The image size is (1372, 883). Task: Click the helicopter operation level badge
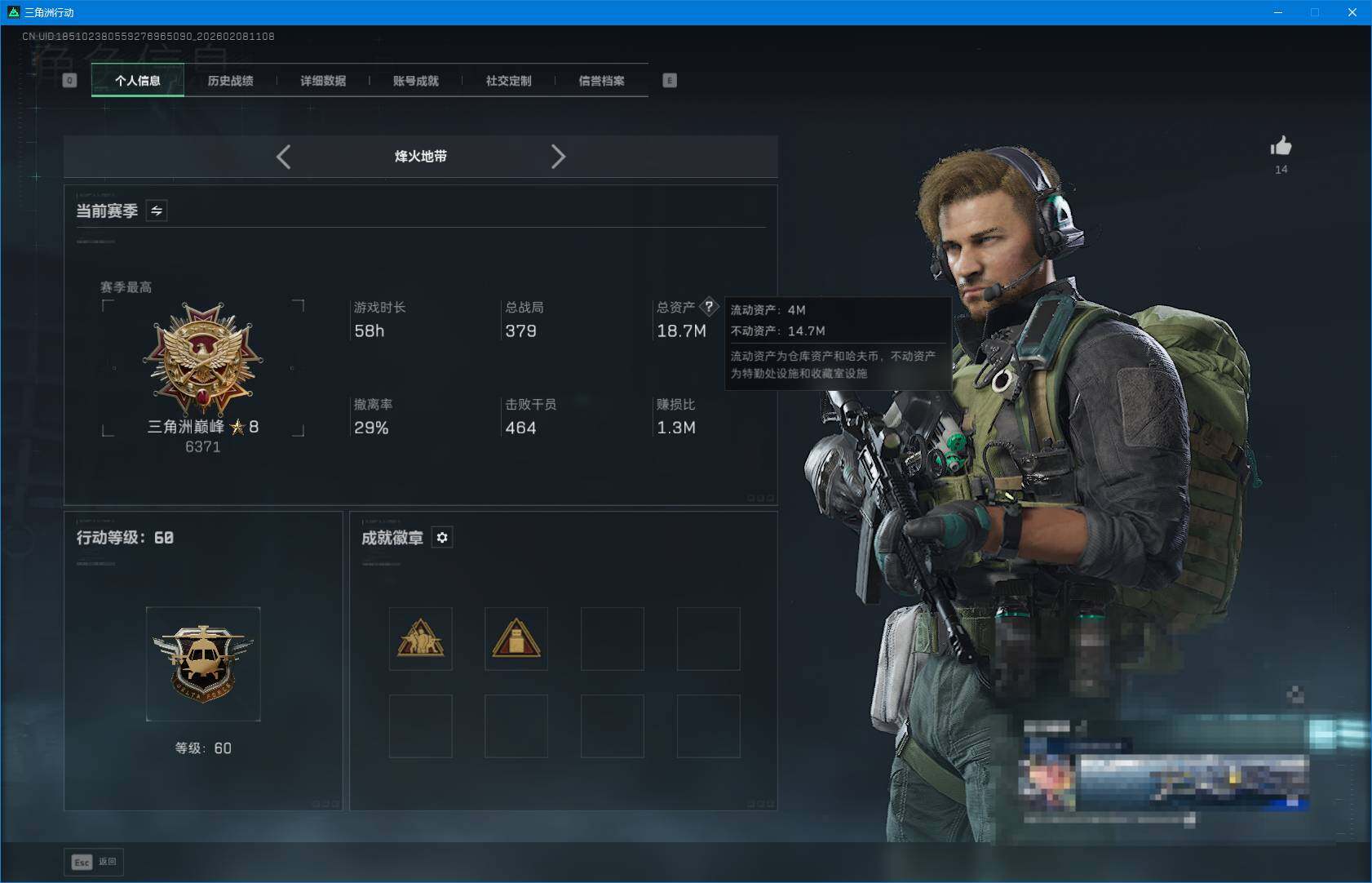point(203,663)
